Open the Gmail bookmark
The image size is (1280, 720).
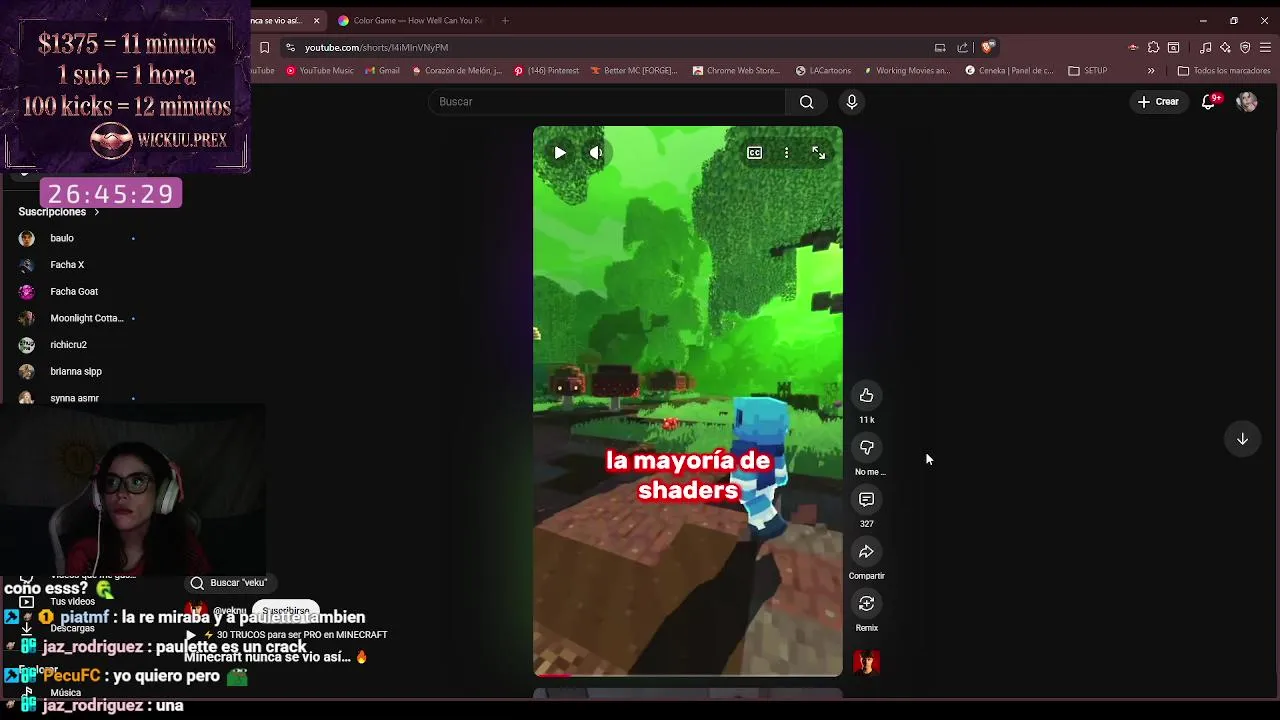click(x=382, y=71)
